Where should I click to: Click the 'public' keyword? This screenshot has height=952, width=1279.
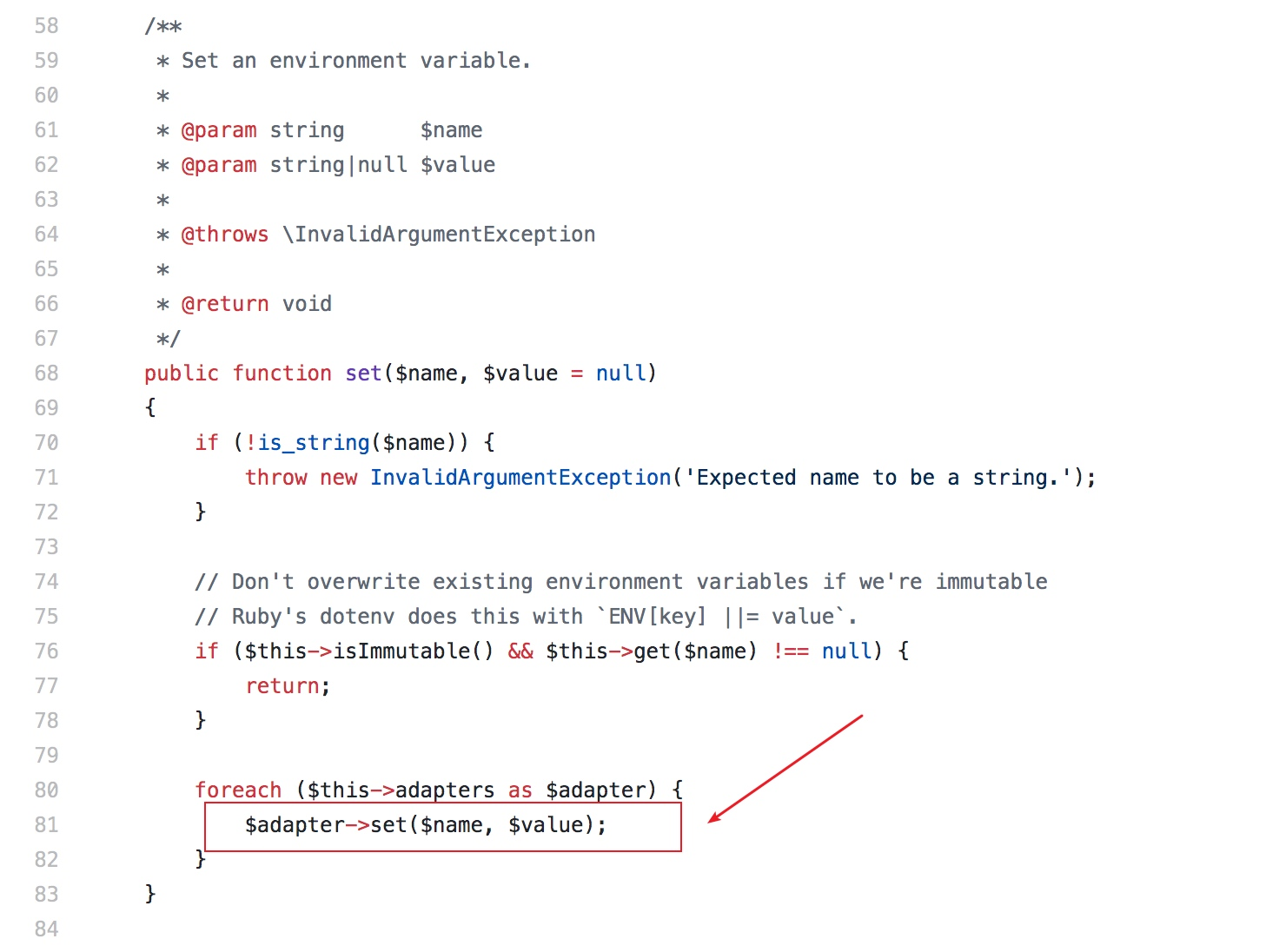(181, 374)
